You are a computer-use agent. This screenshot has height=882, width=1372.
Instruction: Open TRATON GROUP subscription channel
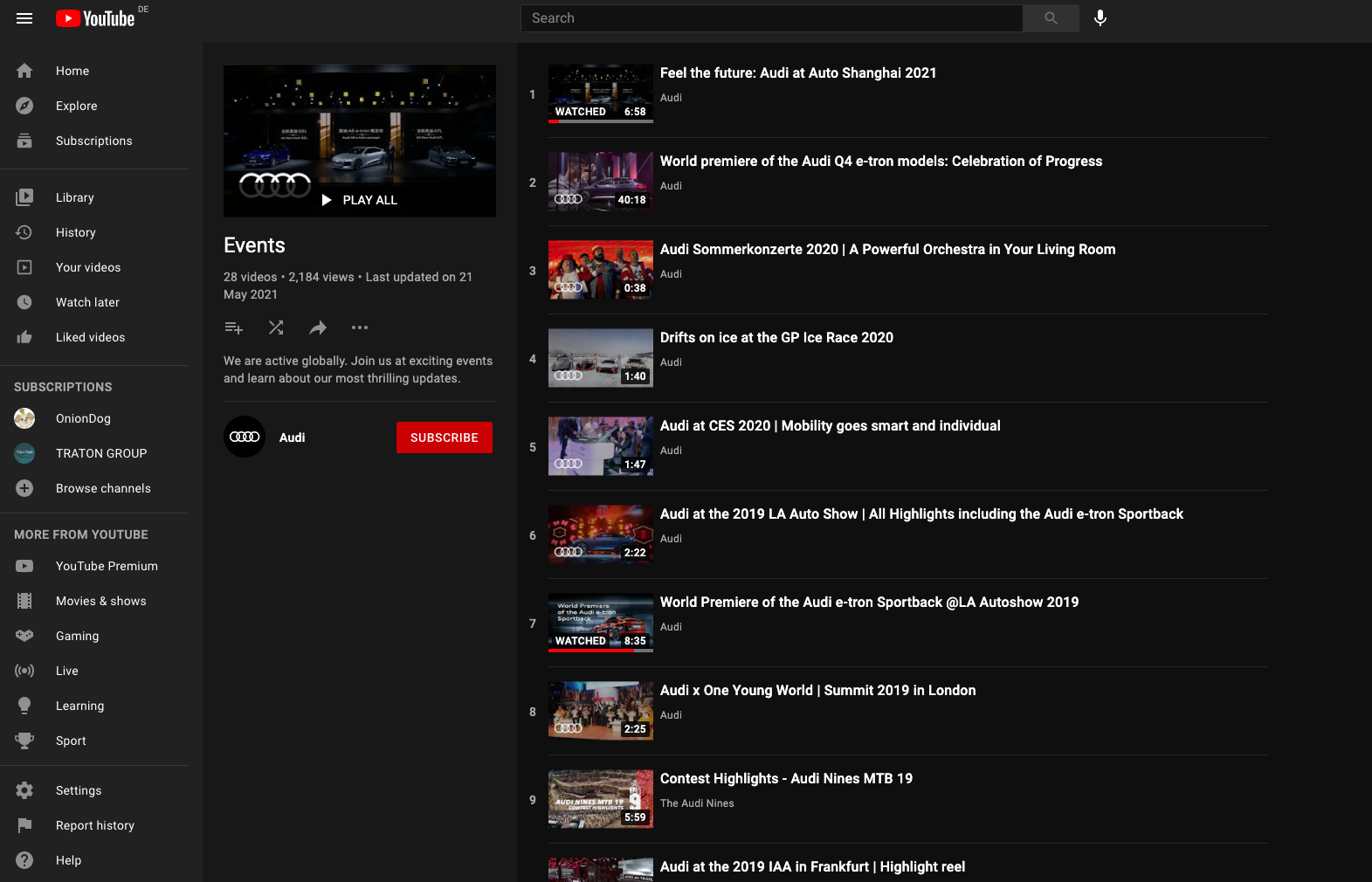(94, 453)
